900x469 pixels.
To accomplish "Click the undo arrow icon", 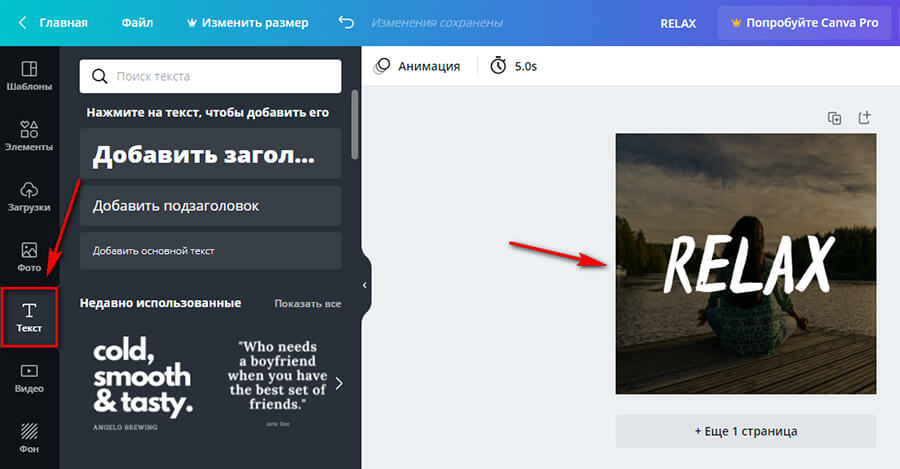I will click(346, 22).
